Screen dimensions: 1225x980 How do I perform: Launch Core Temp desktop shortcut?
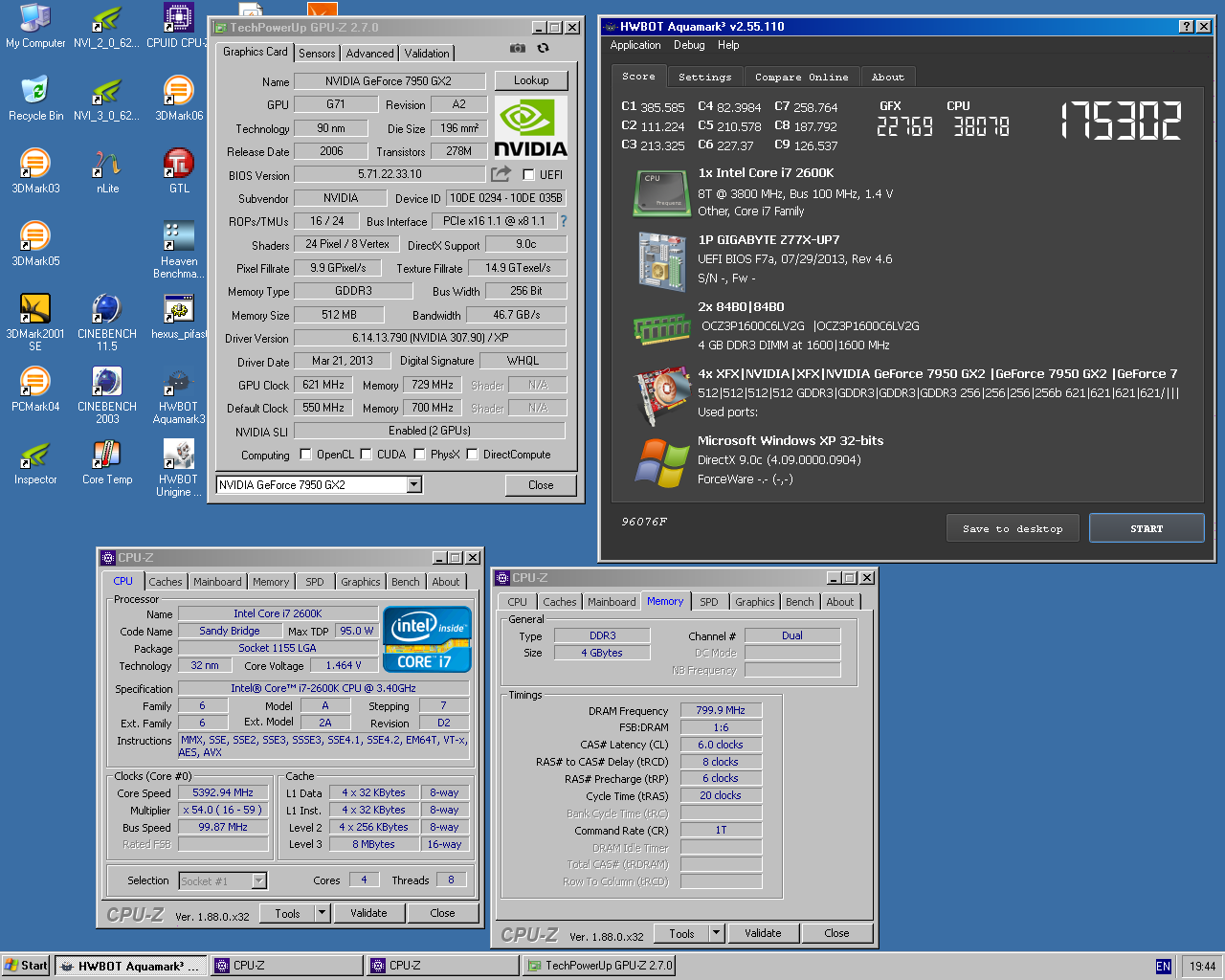coord(107,463)
